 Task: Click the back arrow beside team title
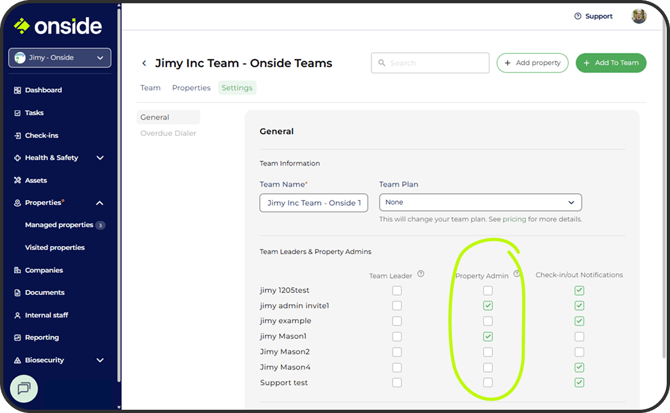pyautogui.click(x=144, y=63)
